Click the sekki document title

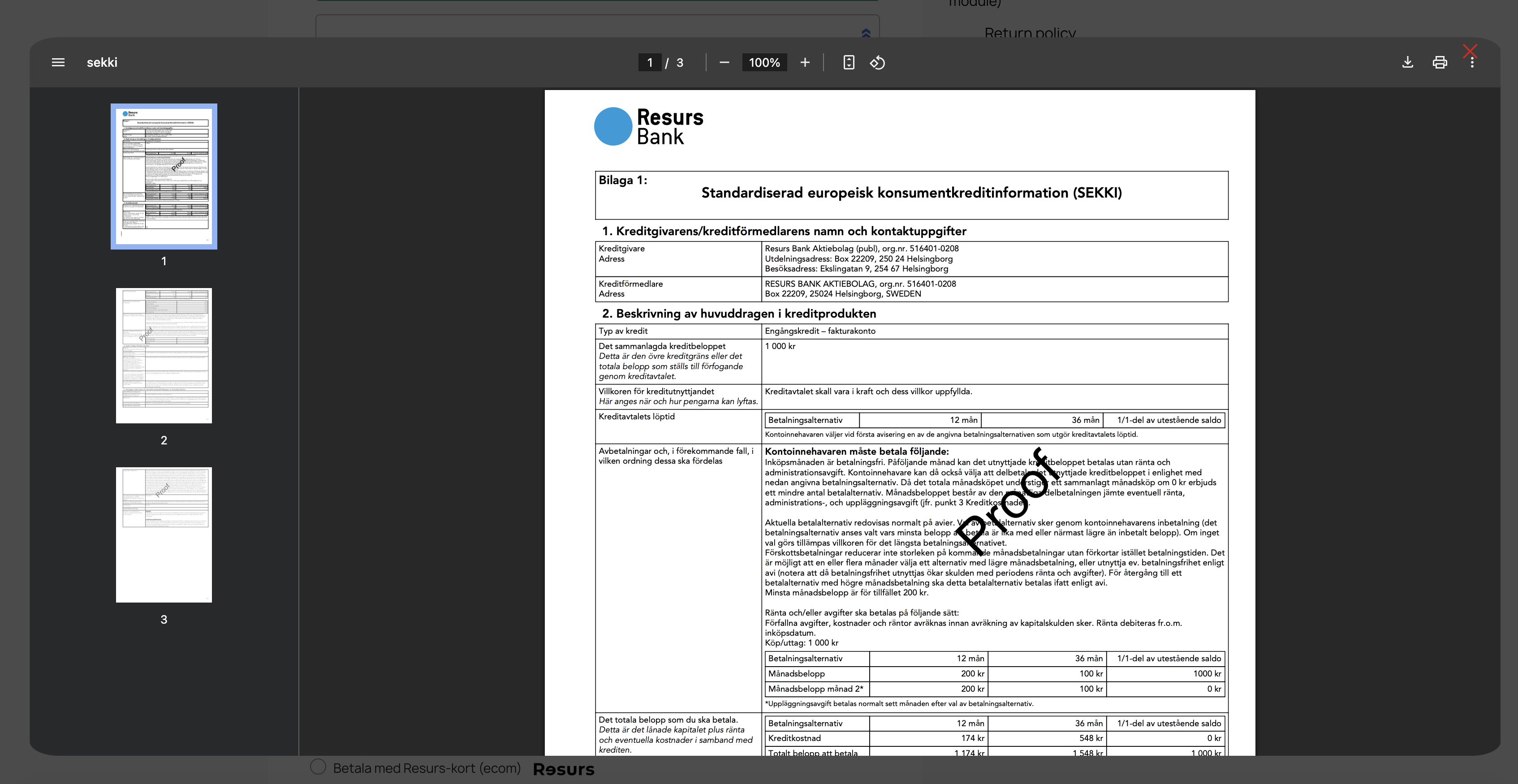coord(102,62)
